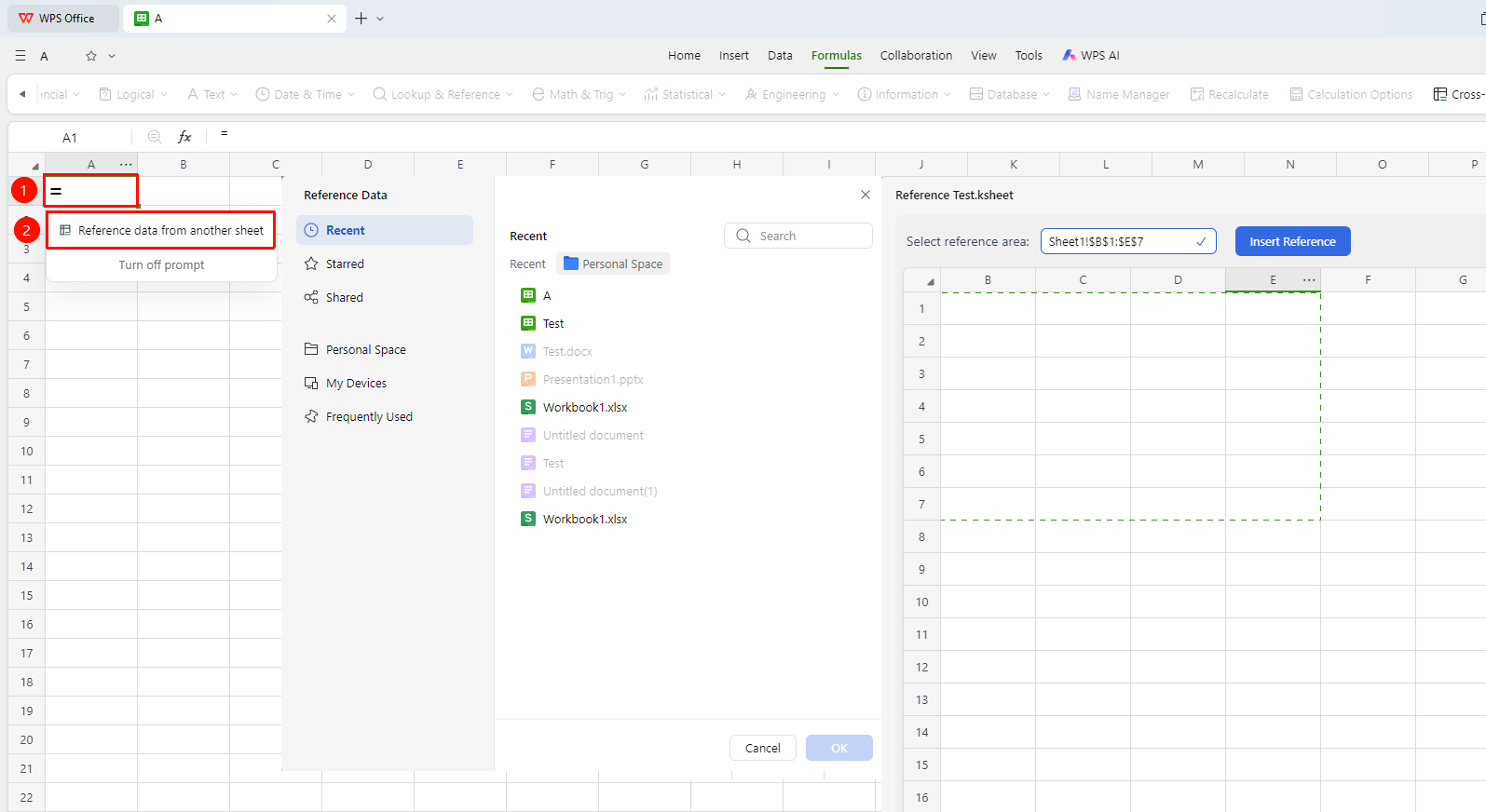Open a new tab with plus icon
This screenshot has height=812, width=1486.
coord(361,19)
